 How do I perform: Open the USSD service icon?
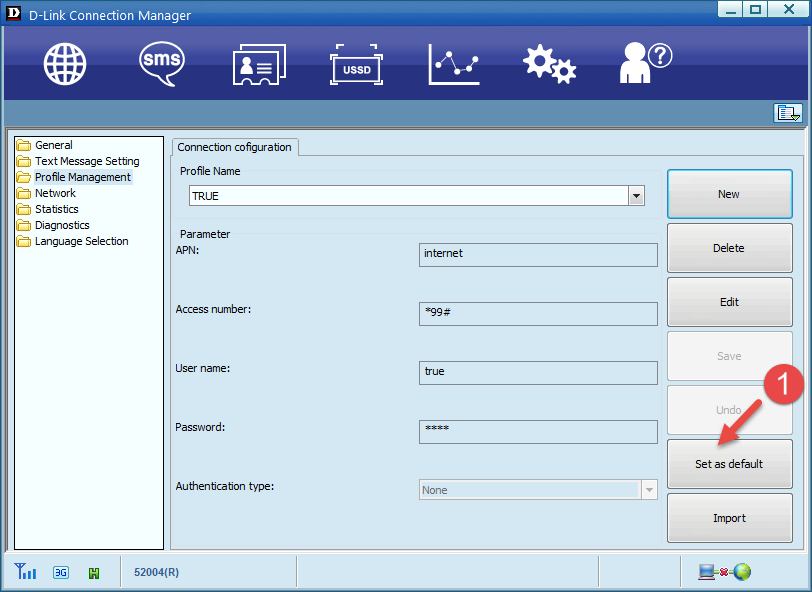356,65
